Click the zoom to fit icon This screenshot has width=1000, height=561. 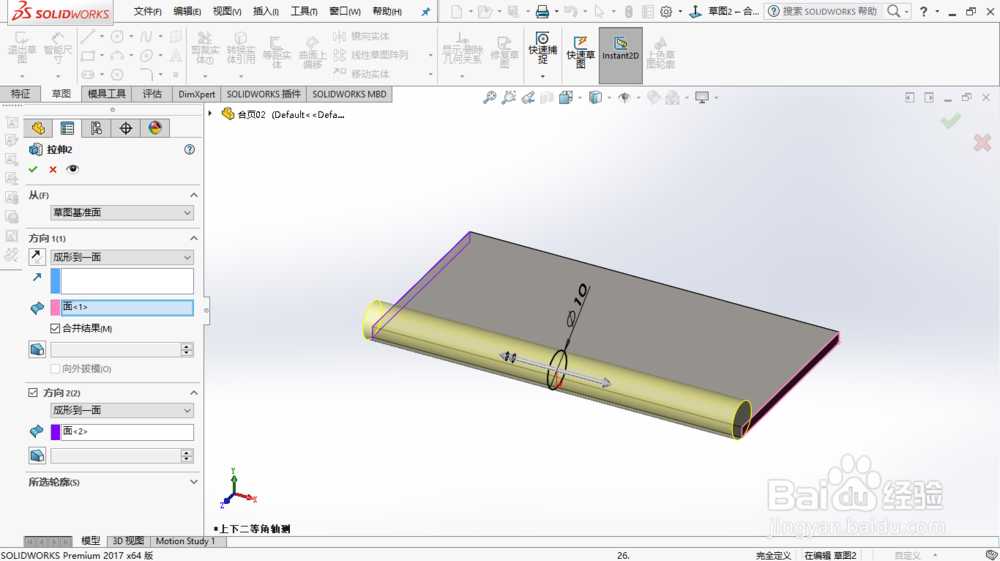point(489,98)
